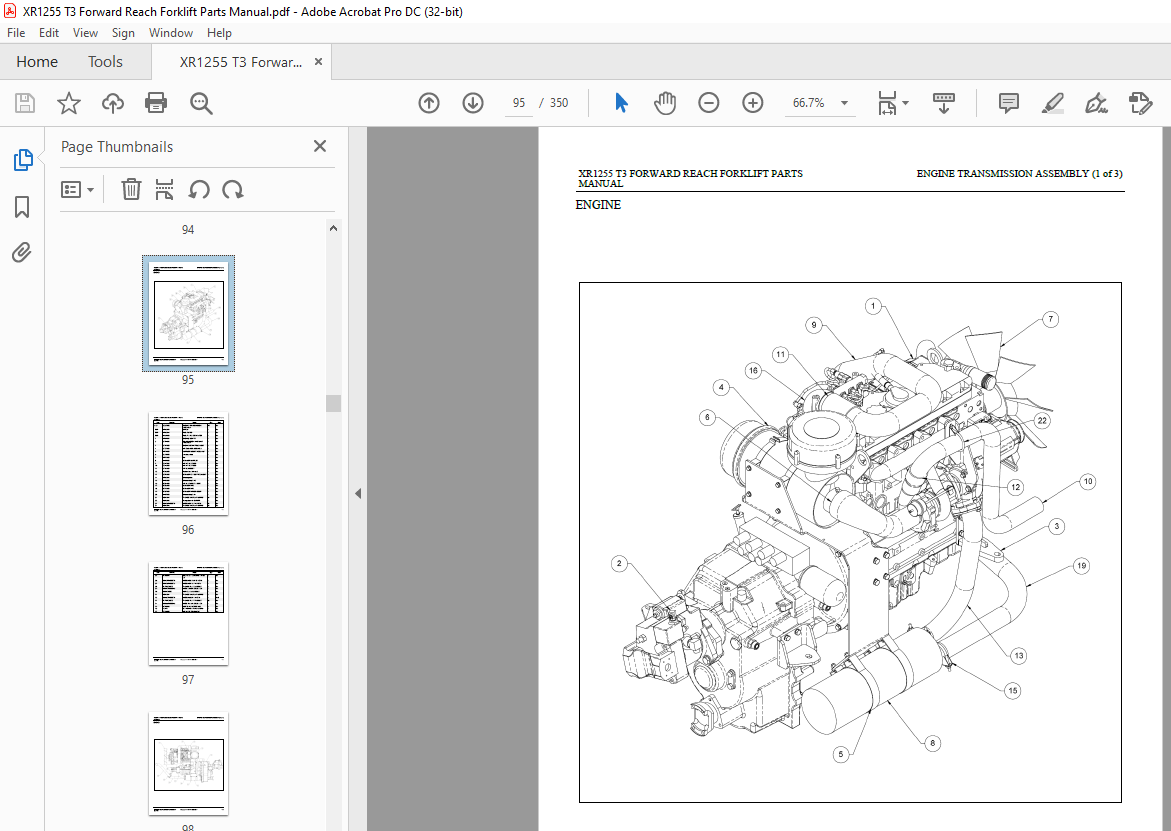Open the Attachments paperclip panel
This screenshot has width=1171, height=831.
point(22,253)
